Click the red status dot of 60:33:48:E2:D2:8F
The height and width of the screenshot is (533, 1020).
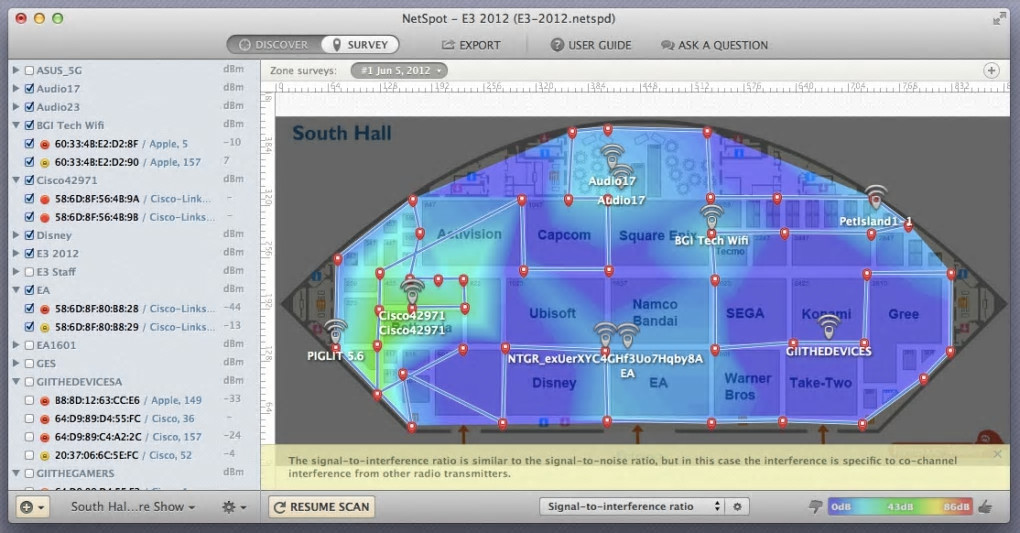pos(45,144)
